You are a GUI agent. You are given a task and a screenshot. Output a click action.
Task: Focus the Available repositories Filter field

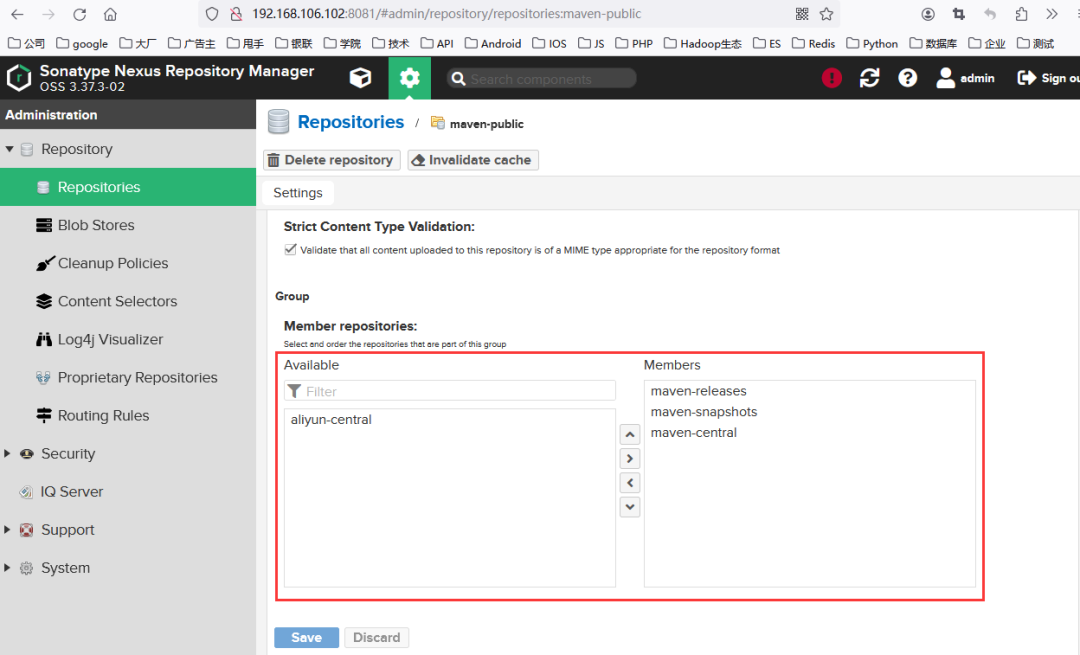click(x=450, y=391)
